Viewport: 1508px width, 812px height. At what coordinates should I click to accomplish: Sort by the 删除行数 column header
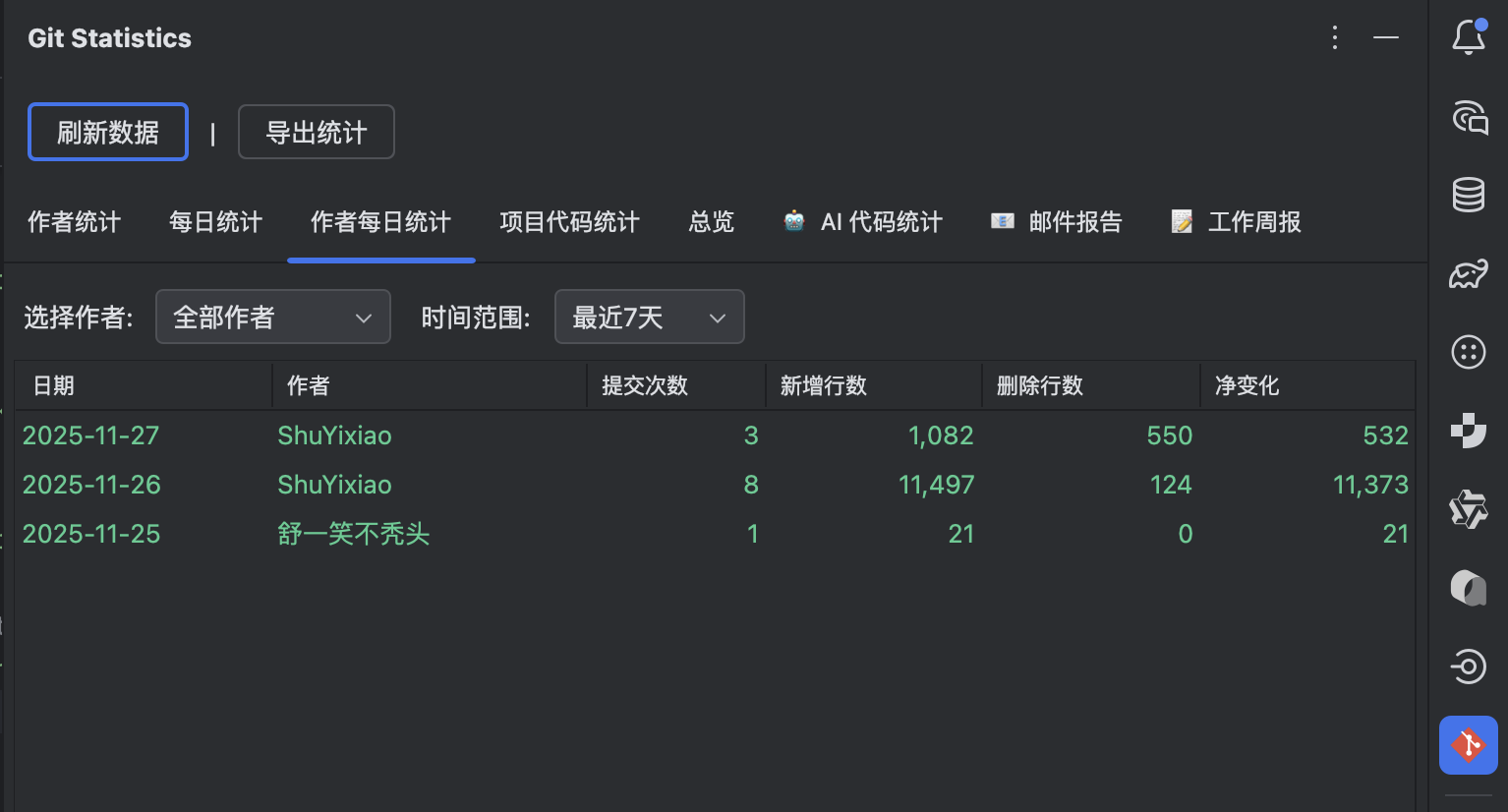click(1091, 385)
